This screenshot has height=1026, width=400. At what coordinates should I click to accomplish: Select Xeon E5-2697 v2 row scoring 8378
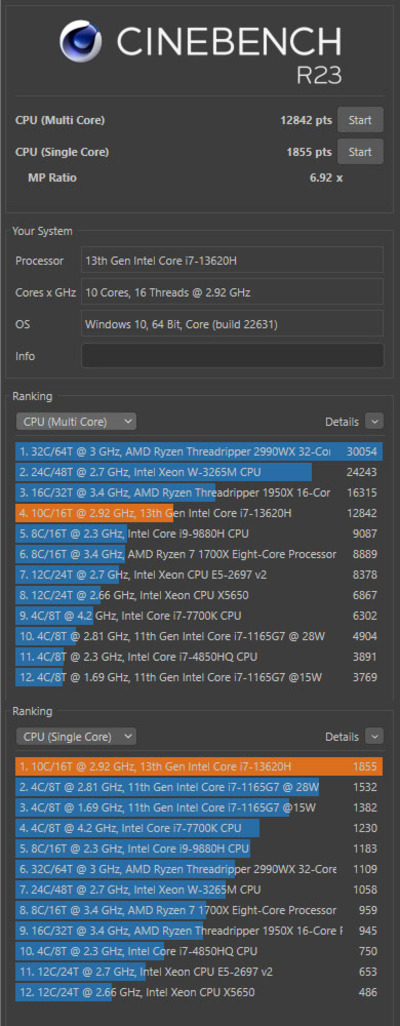[199, 575]
